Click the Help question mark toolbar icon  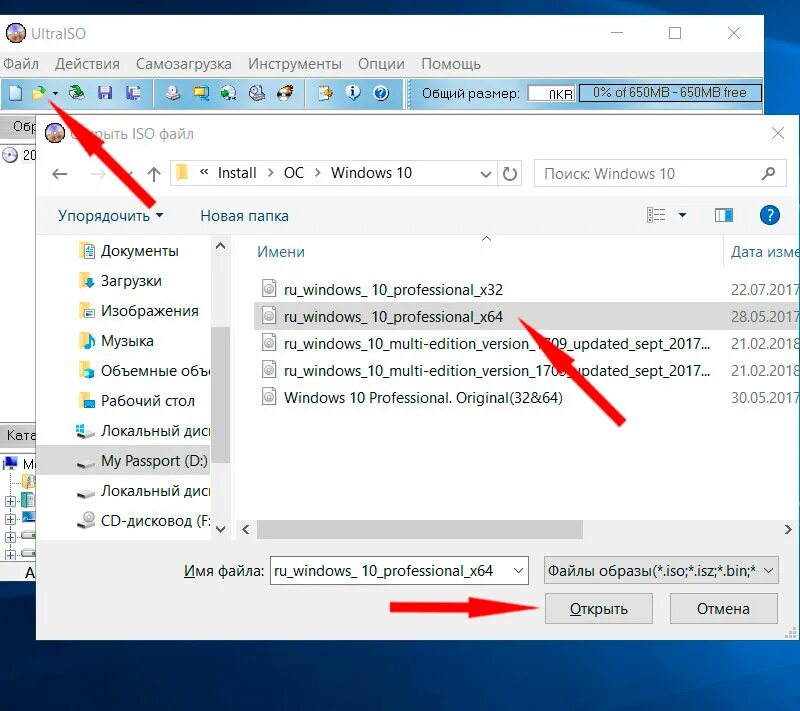pos(381,93)
